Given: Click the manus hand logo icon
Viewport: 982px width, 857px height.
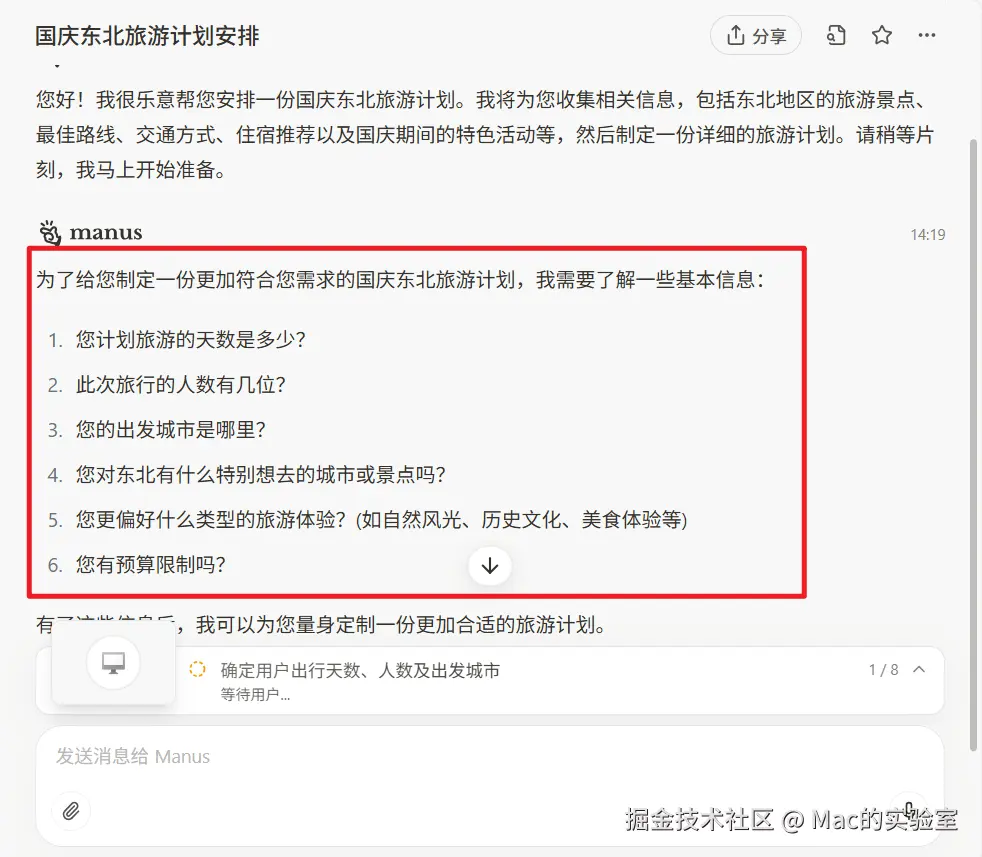Looking at the screenshot, I should 50,232.
